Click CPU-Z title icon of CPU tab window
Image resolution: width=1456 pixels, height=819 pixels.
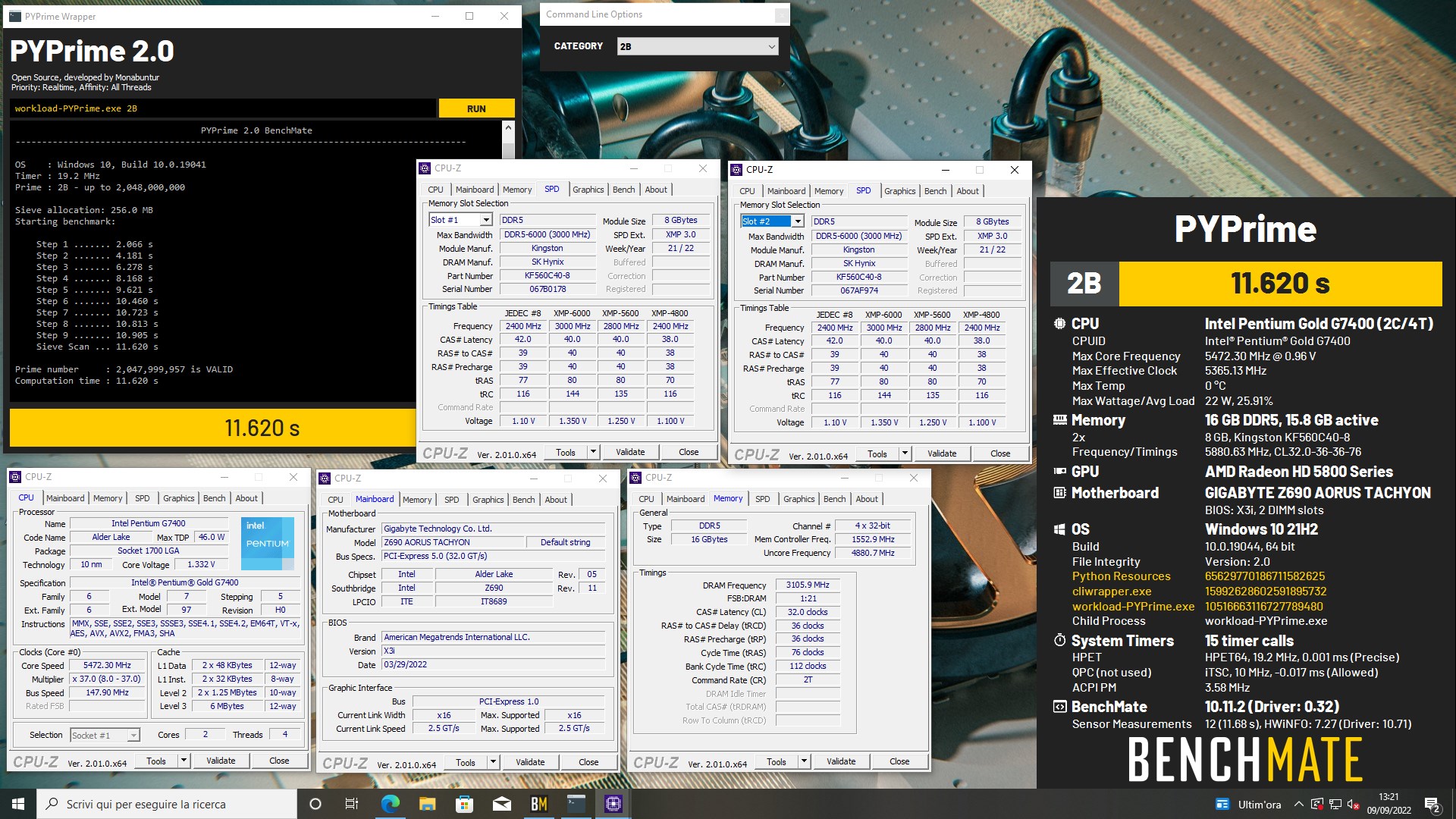click(x=15, y=477)
